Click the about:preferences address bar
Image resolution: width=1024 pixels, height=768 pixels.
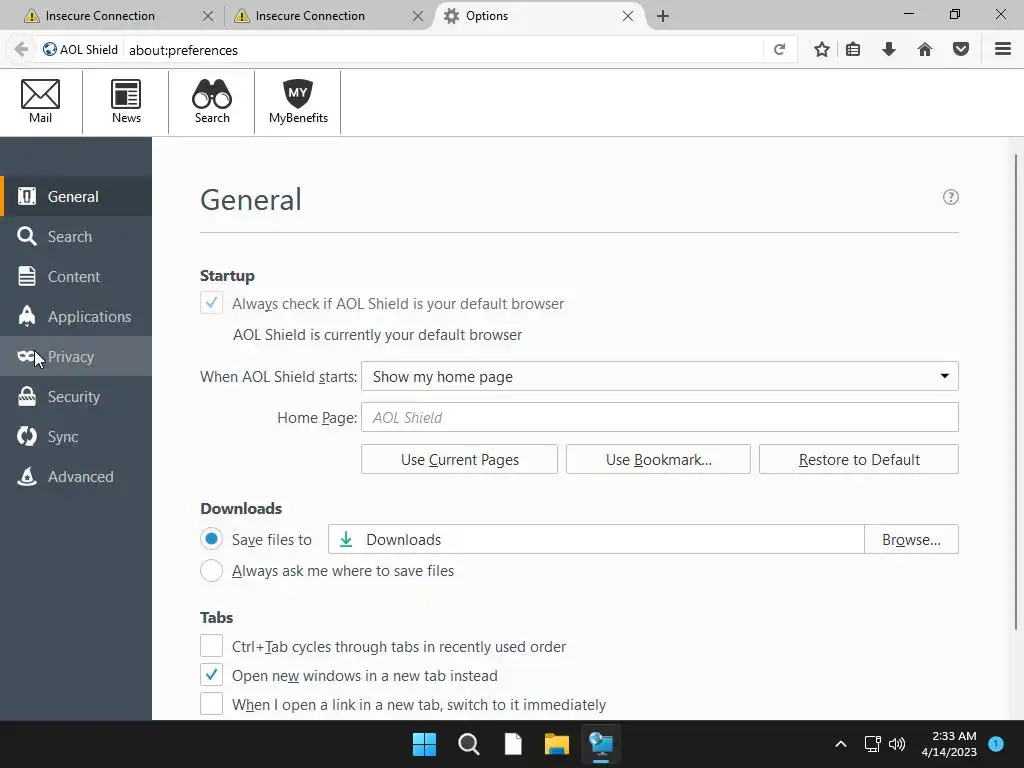(x=444, y=50)
